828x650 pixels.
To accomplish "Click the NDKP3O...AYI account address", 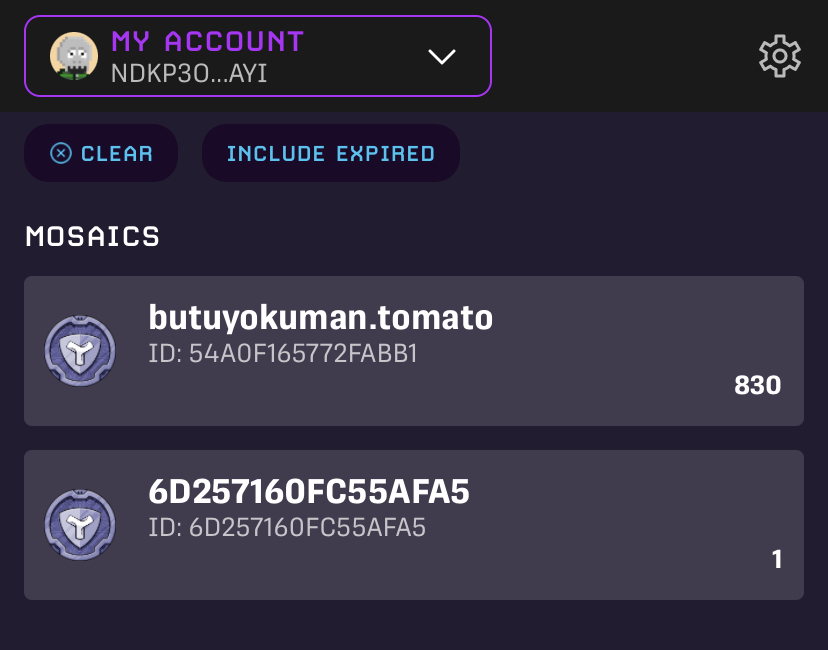I will coord(189,73).
